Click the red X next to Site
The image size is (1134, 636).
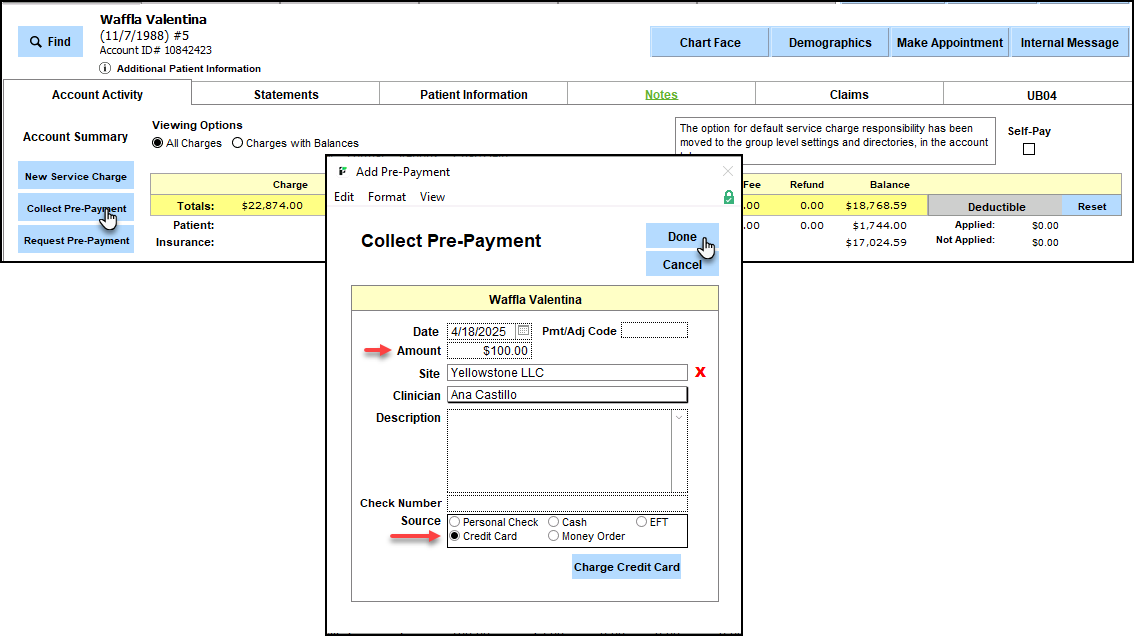(x=700, y=373)
